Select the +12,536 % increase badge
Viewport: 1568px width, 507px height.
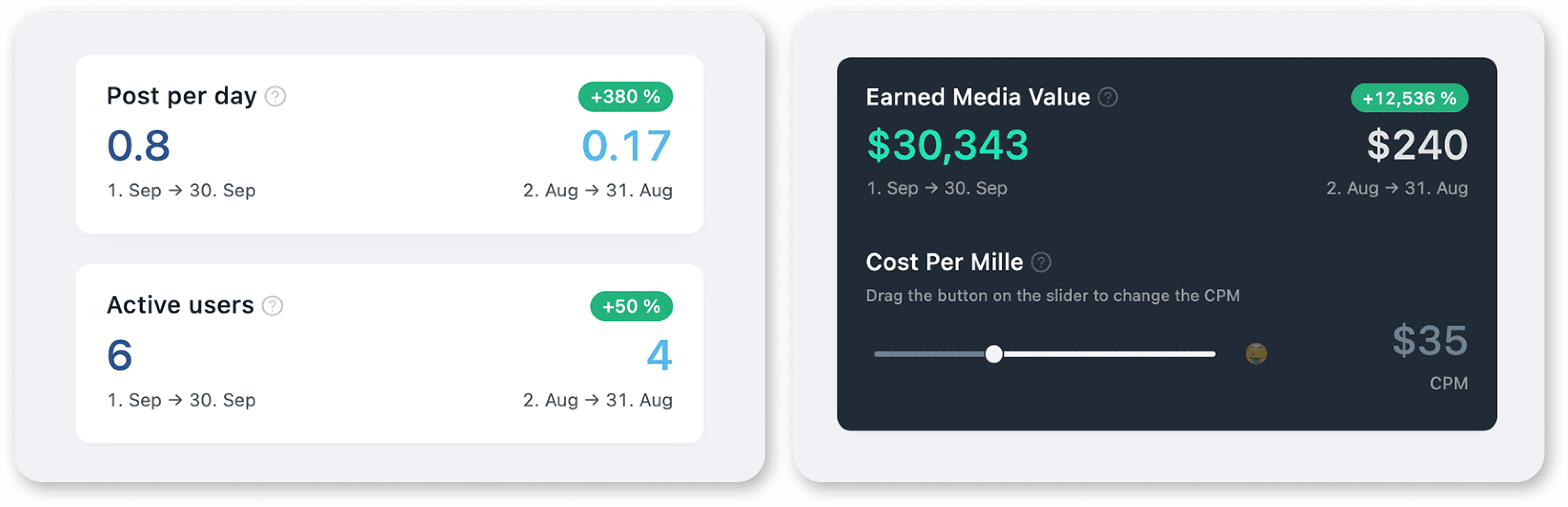pos(1409,98)
